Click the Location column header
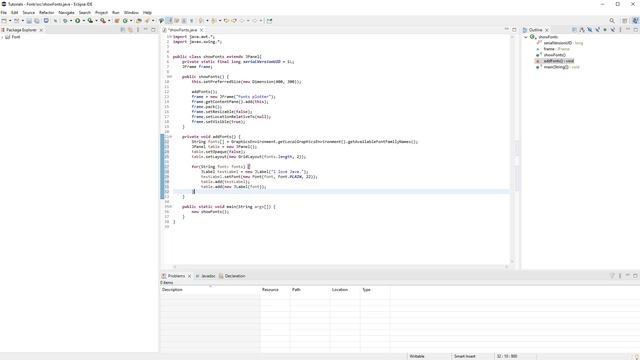This screenshot has height=360, width=640. pos(345,289)
